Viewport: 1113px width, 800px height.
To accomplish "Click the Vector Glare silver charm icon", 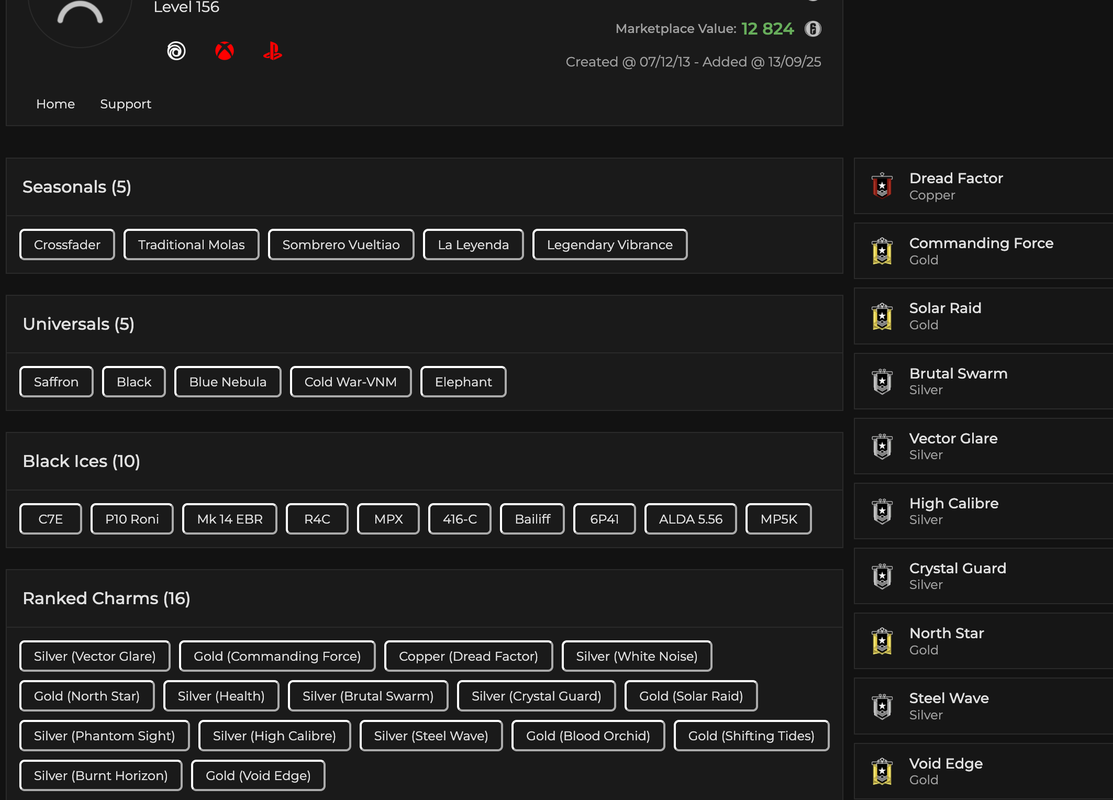I will (x=882, y=446).
